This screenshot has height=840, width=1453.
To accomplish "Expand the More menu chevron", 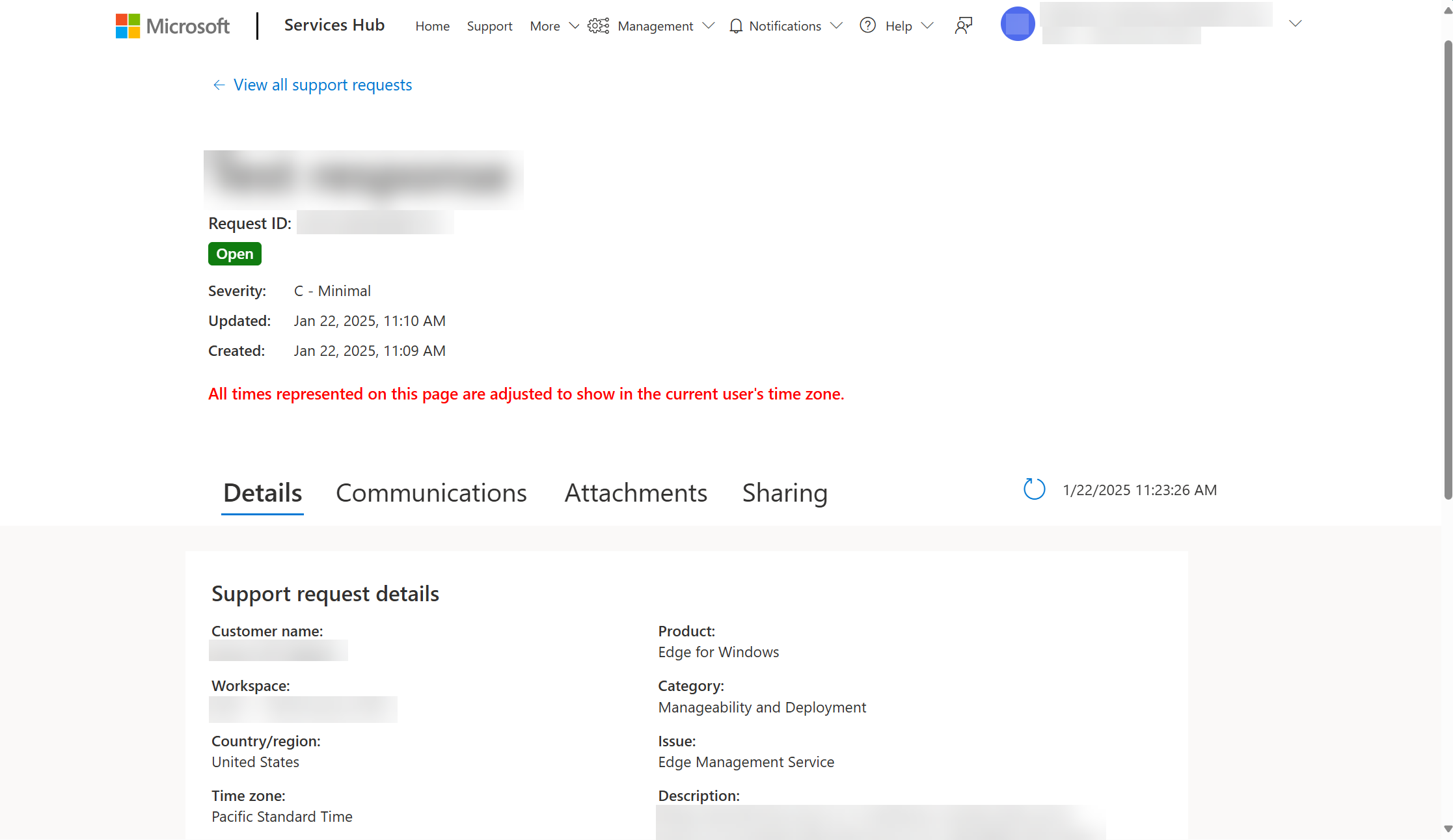I will coord(574,26).
